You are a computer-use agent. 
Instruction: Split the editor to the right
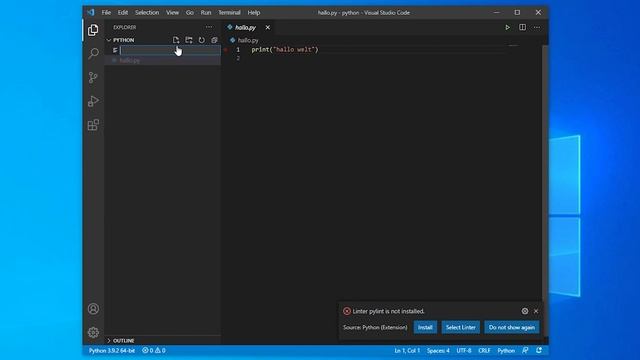click(x=522, y=27)
